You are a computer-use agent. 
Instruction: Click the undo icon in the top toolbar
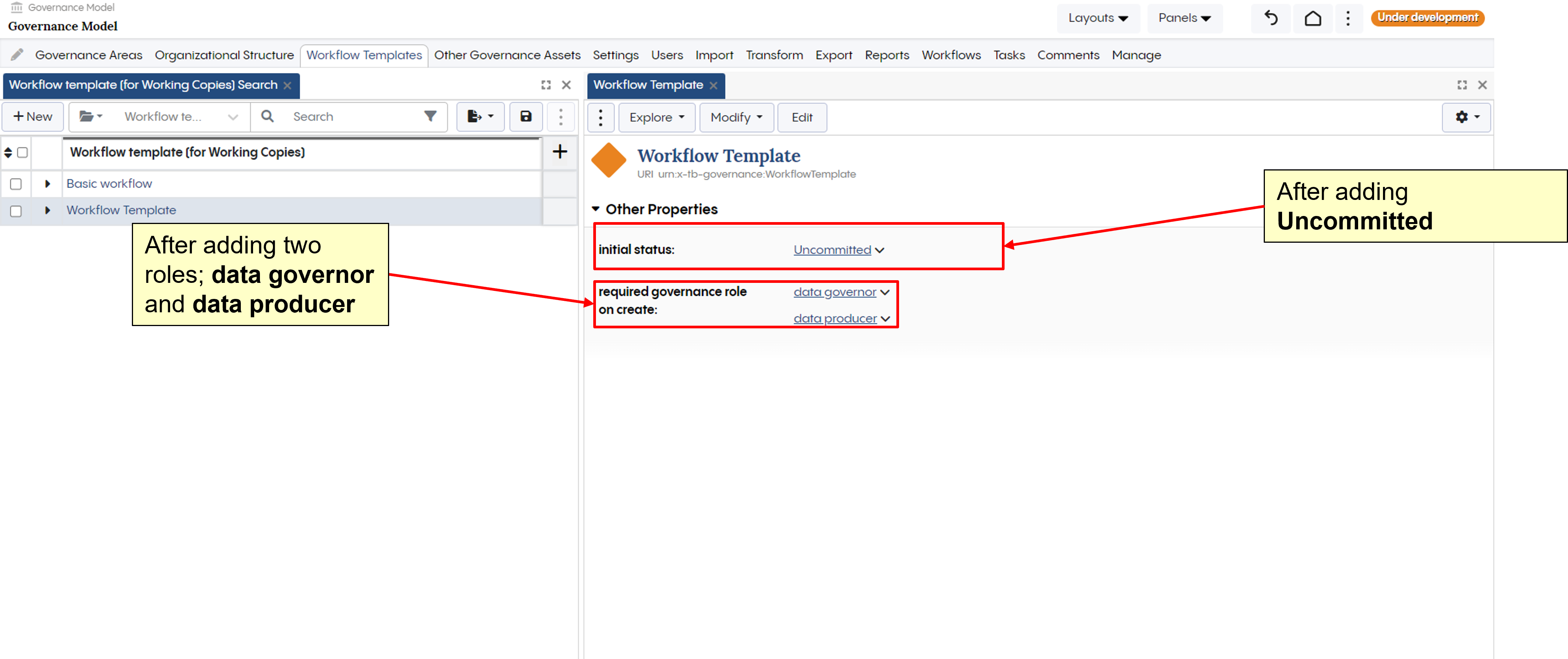point(1270,18)
